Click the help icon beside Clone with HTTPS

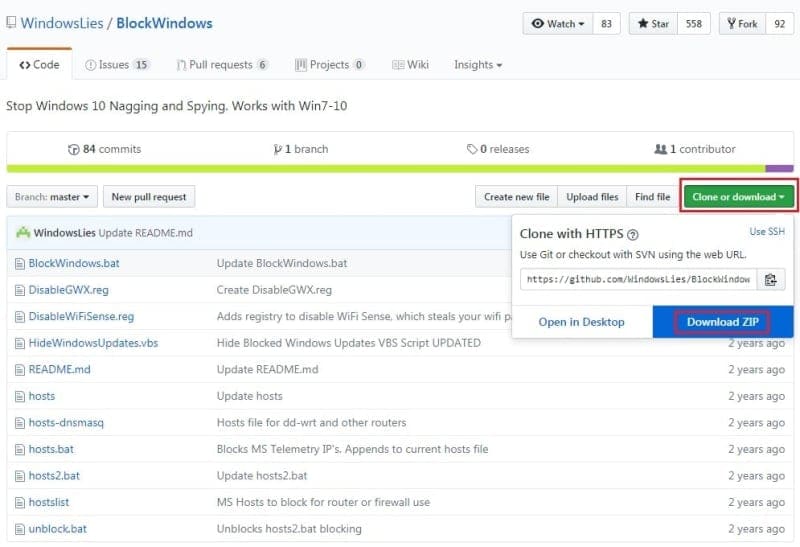coord(633,235)
